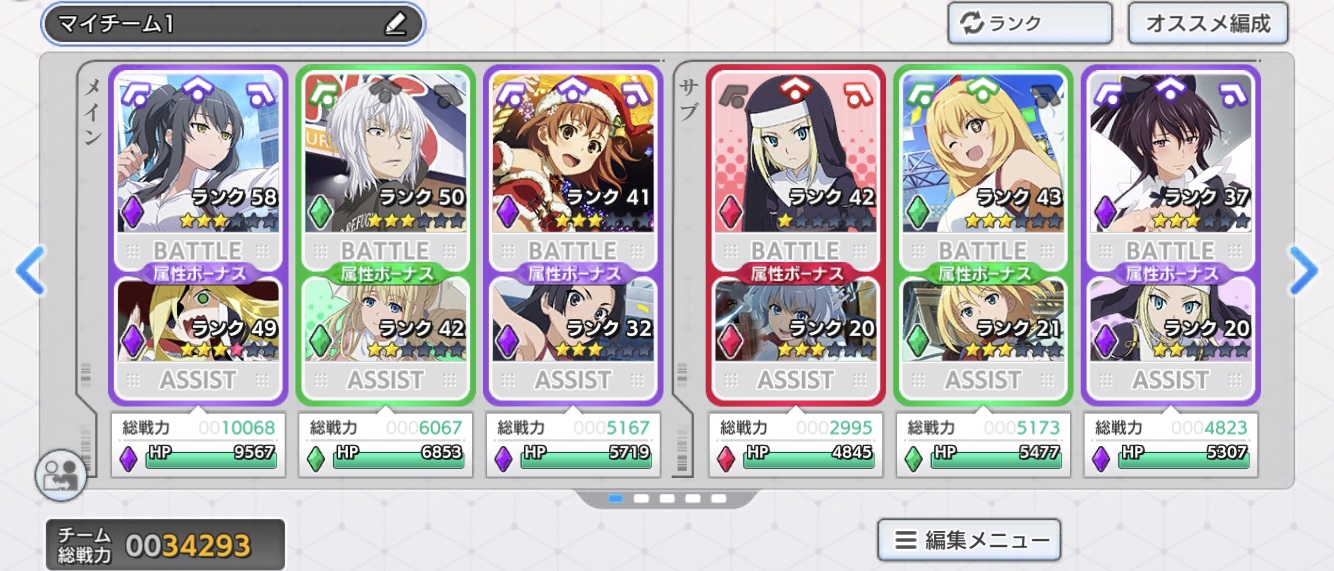Tap the pencil icon to rename マイチーム1

[x=395, y=24]
